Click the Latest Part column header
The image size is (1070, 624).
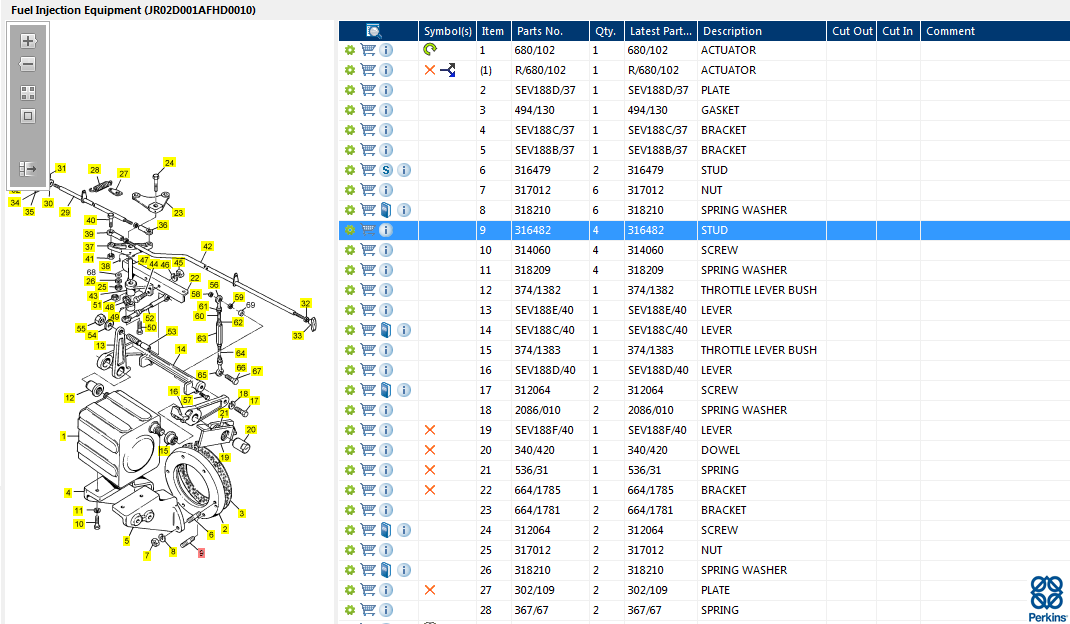pos(661,31)
